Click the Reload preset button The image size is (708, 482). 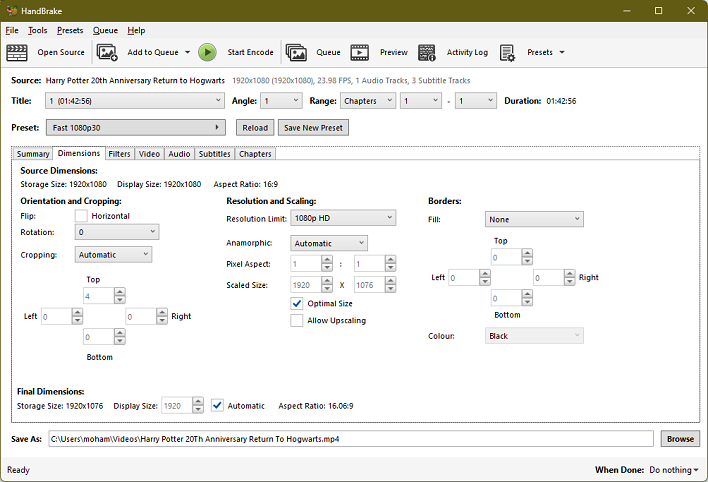coord(255,128)
